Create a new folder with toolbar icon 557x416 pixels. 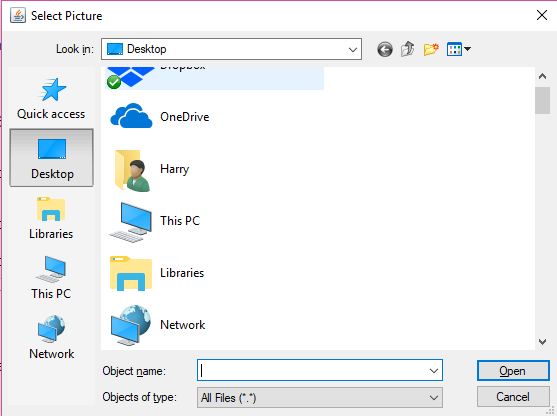coord(431,49)
